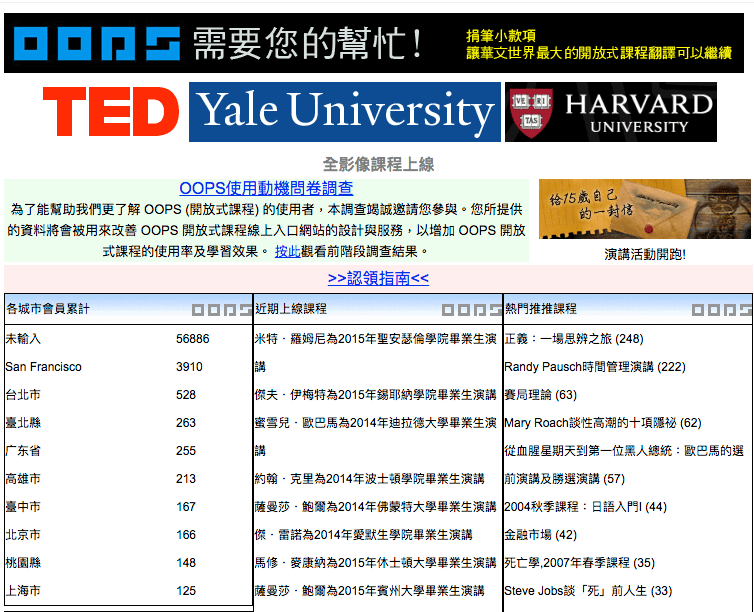Image resolution: width=754 pixels, height=612 pixels.
Task: Open Mary Roach談性高潮的十項隱祕 (62)
Action: (603, 423)
